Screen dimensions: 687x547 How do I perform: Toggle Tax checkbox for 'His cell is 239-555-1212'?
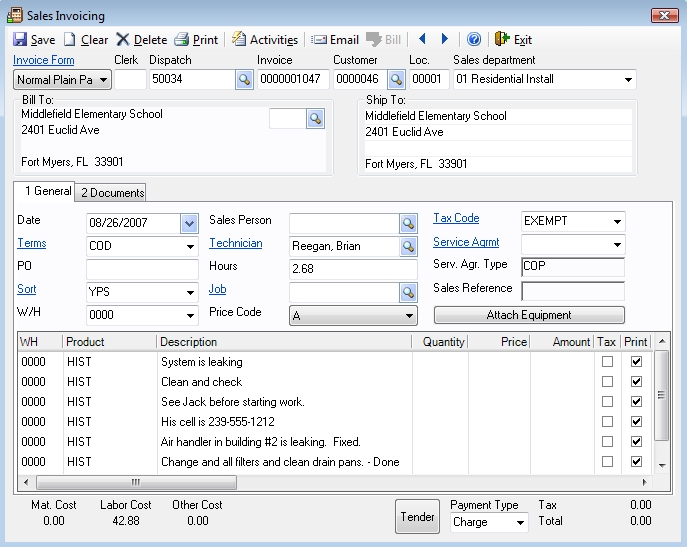(x=607, y=422)
